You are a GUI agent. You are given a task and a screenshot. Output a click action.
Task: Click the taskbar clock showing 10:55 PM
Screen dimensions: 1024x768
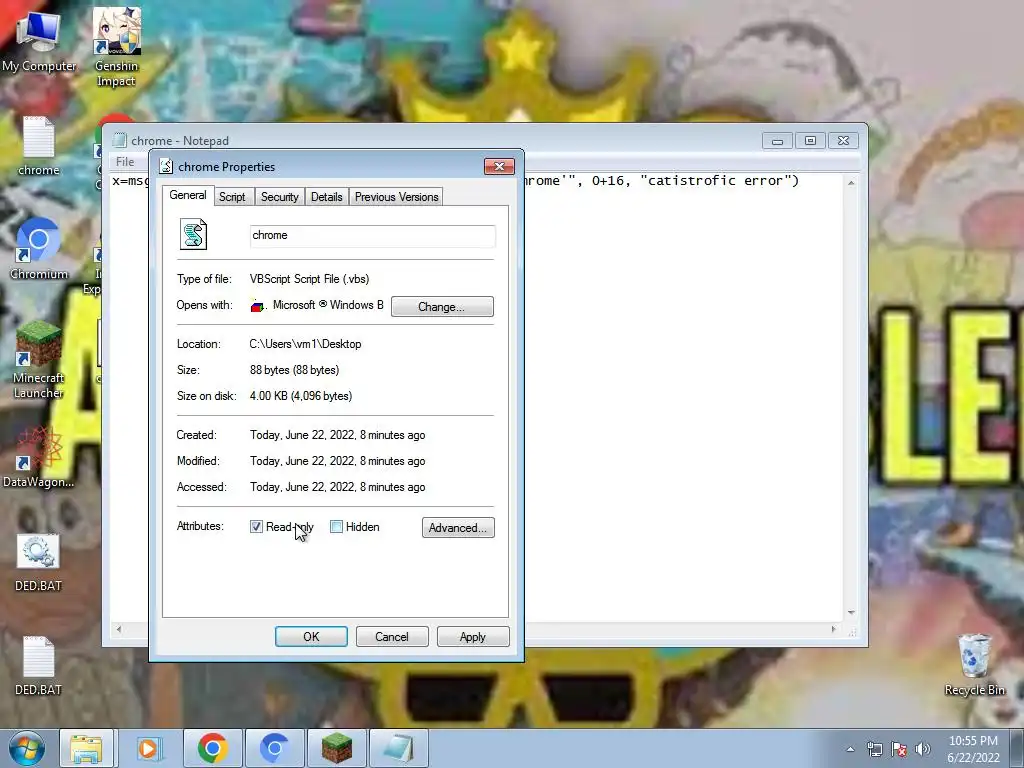coord(973,749)
